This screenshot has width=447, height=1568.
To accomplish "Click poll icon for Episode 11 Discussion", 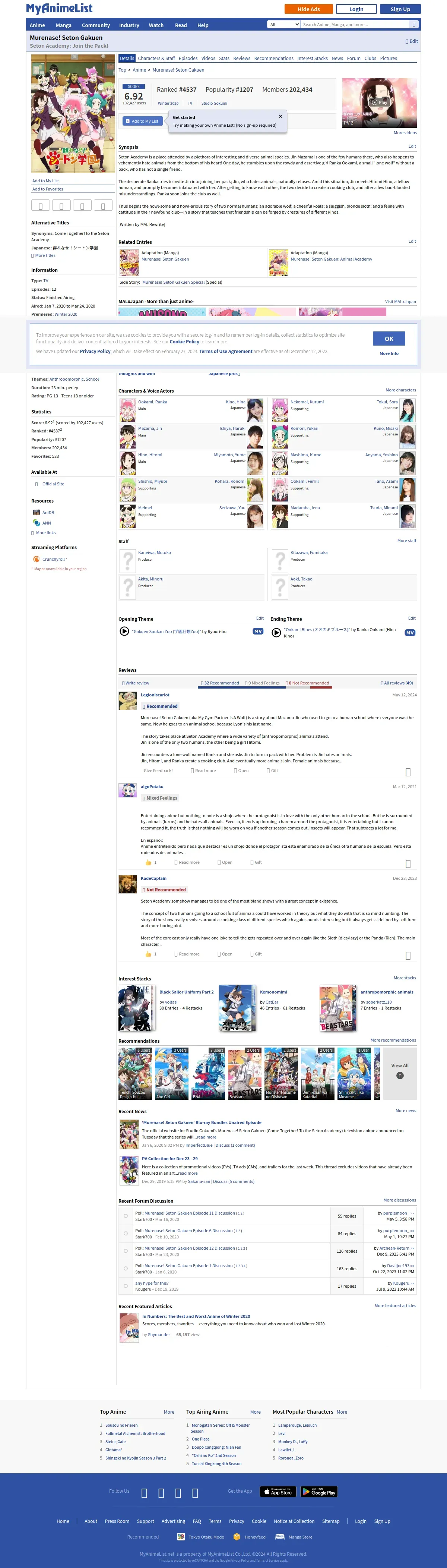I will 126,1216.
